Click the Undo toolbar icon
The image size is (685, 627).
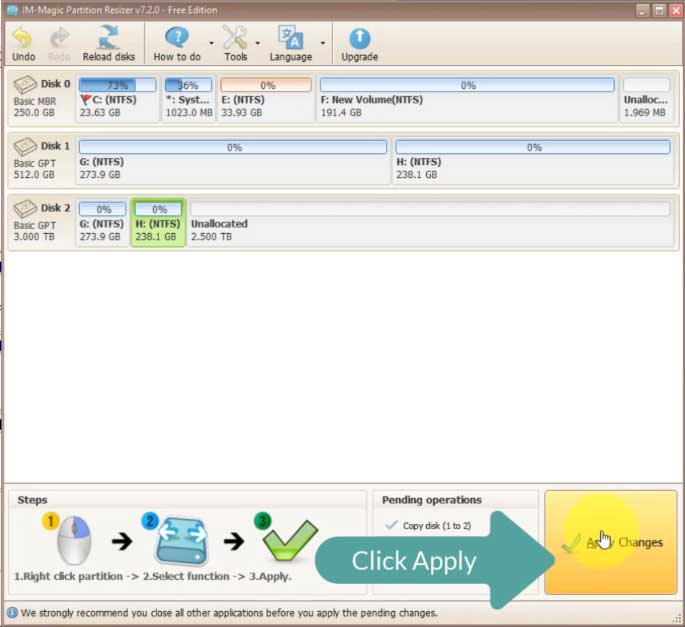tap(23, 38)
